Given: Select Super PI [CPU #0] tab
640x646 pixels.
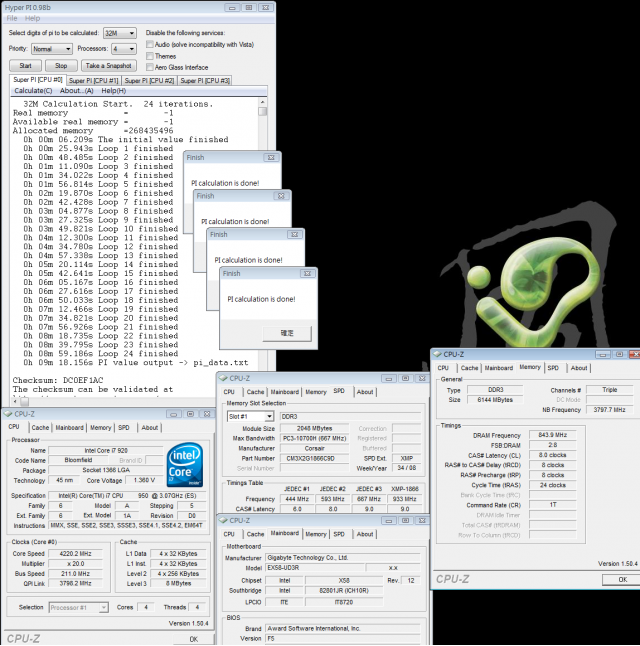Looking at the screenshot, I should click(38, 80).
